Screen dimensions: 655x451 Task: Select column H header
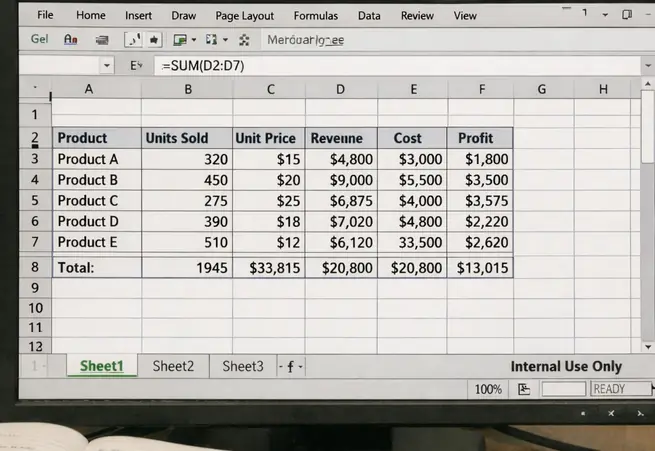coord(603,89)
